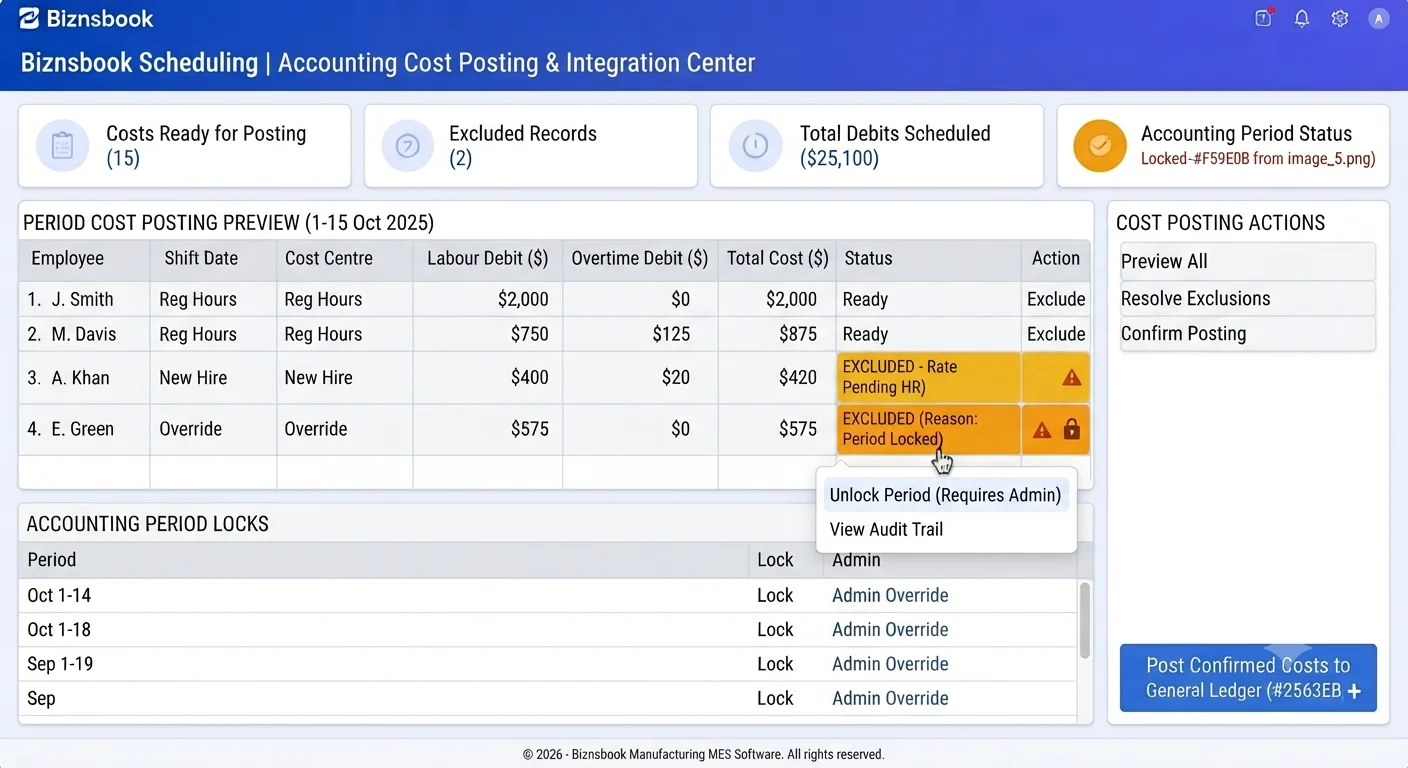The image size is (1408, 768).
Task: Click the Biznsbook logo icon
Action: point(30,18)
